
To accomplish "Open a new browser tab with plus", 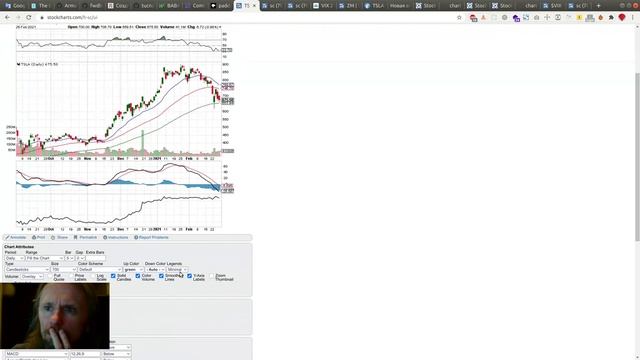I will click(598, 6).
